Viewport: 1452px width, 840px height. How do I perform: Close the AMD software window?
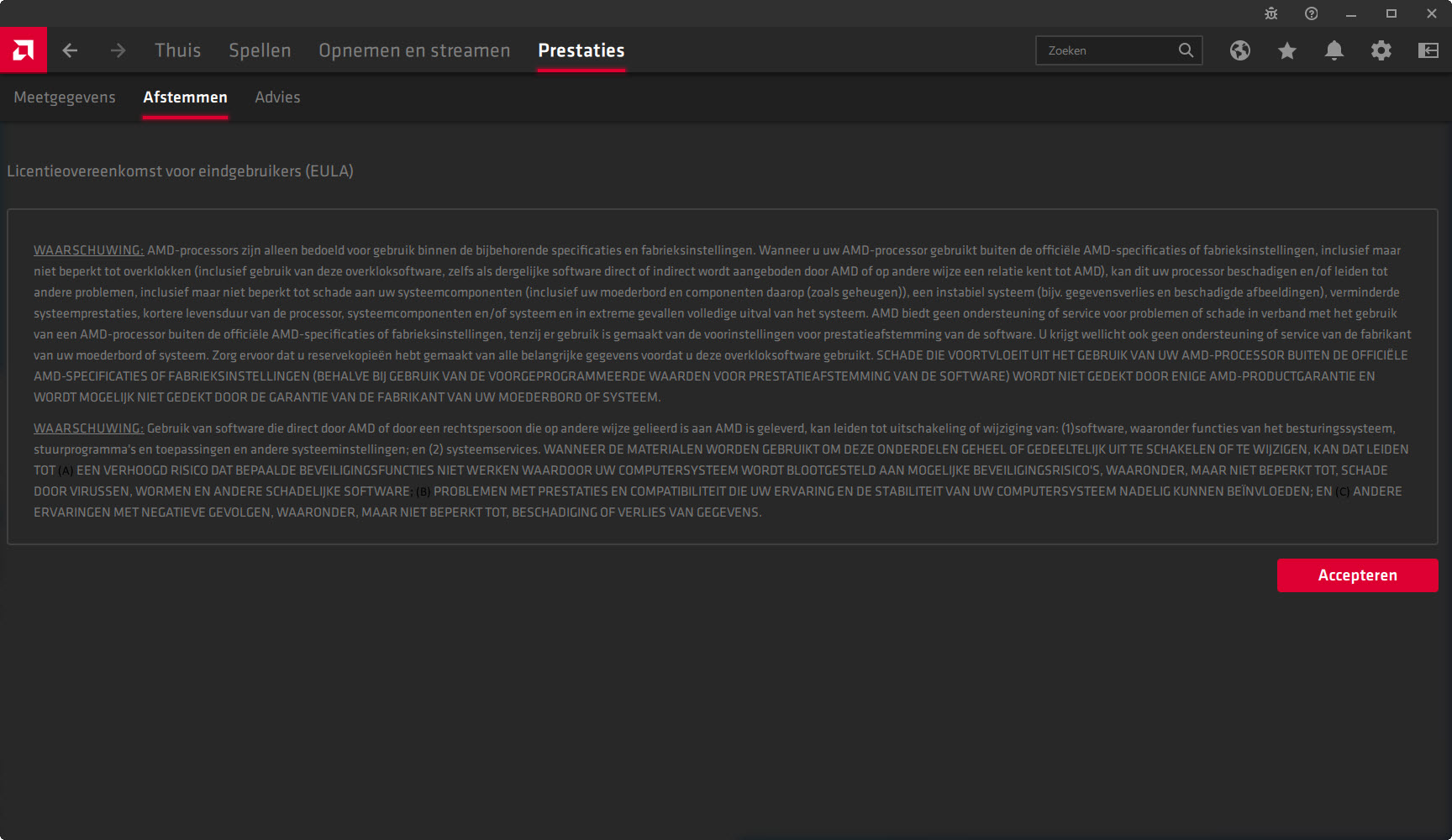click(x=1432, y=13)
